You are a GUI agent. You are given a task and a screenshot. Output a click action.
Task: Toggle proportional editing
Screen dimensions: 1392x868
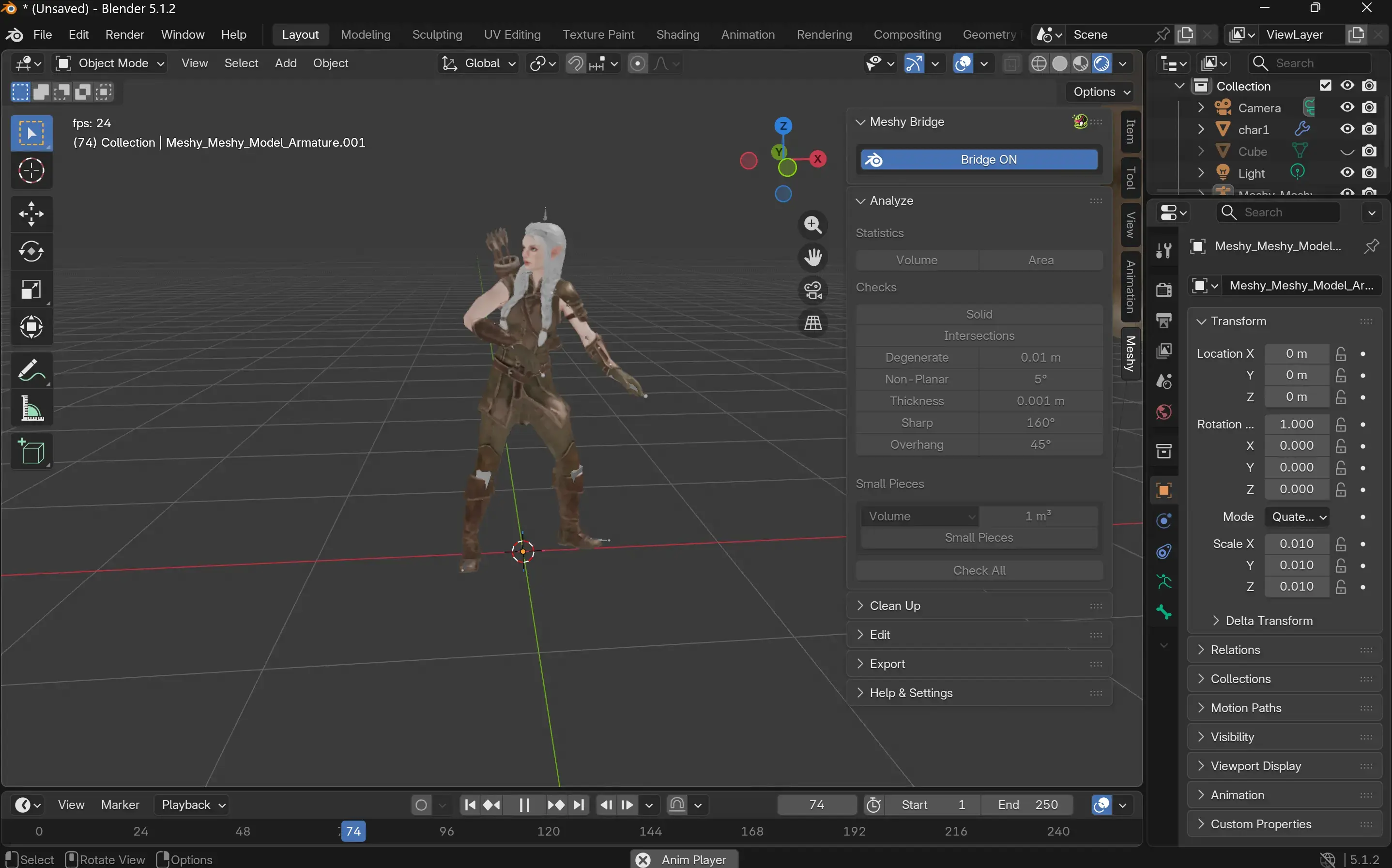[638, 63]
